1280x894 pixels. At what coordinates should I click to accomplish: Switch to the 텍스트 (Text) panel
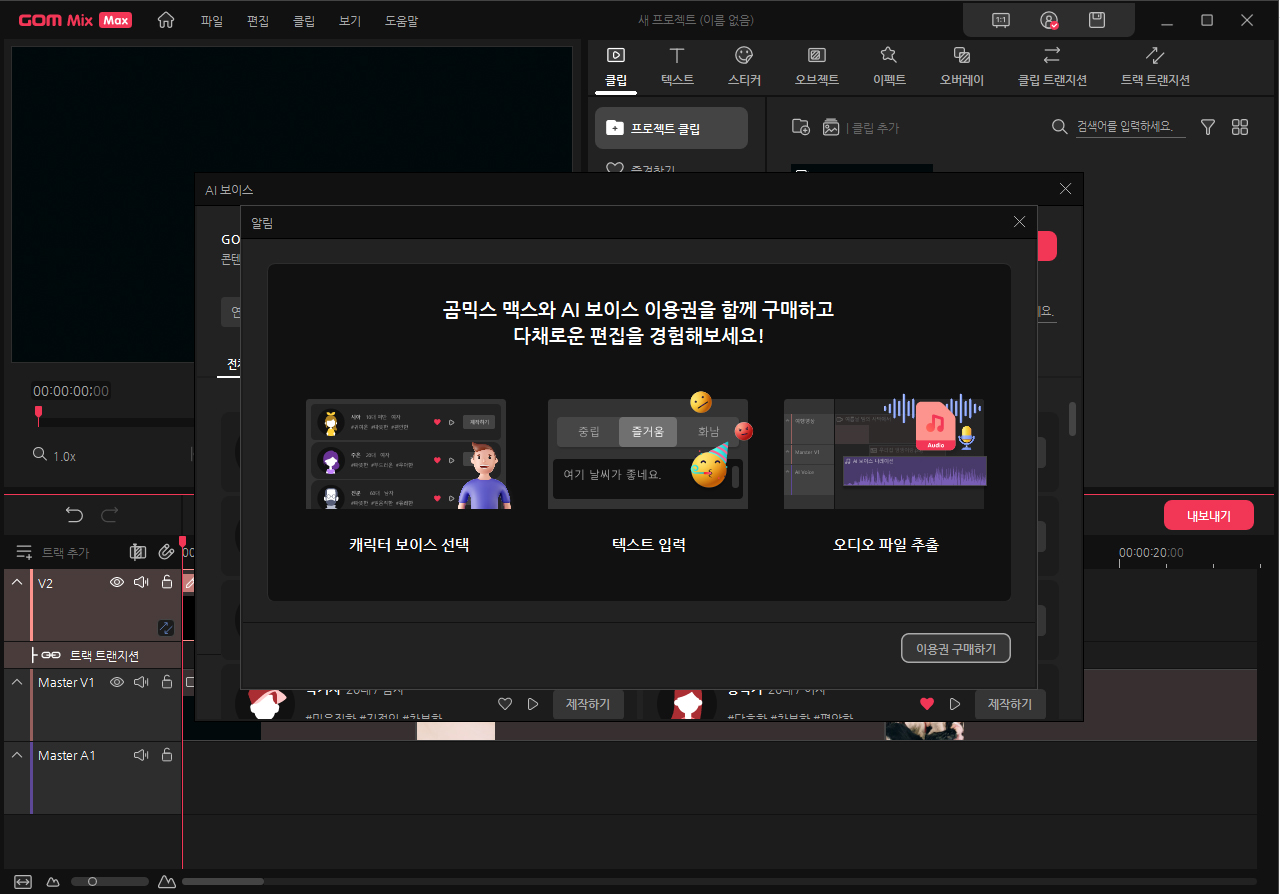click(677, 65)
